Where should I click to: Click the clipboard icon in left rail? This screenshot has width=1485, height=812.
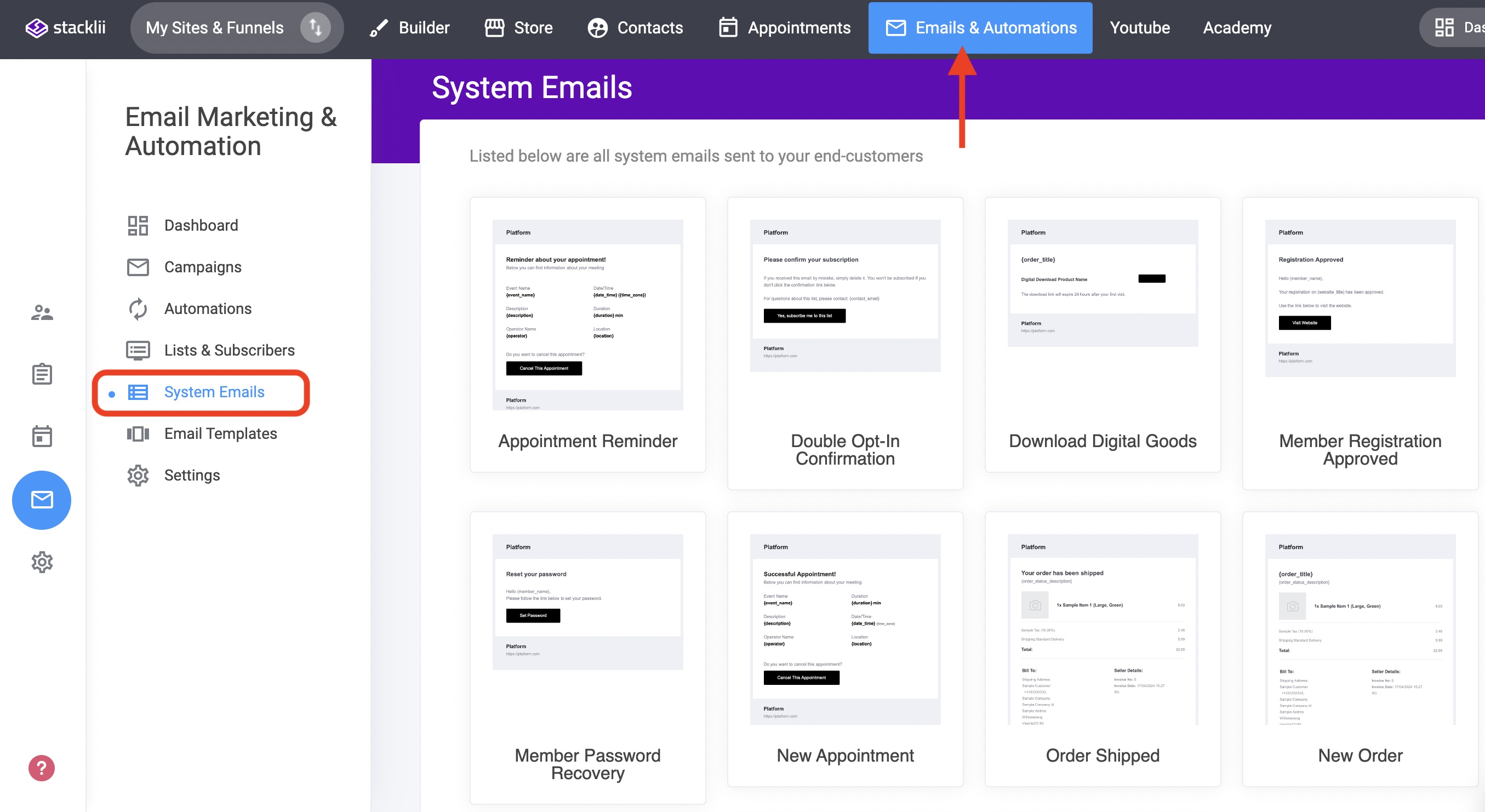pyautogui.click(x=42, y=375)
